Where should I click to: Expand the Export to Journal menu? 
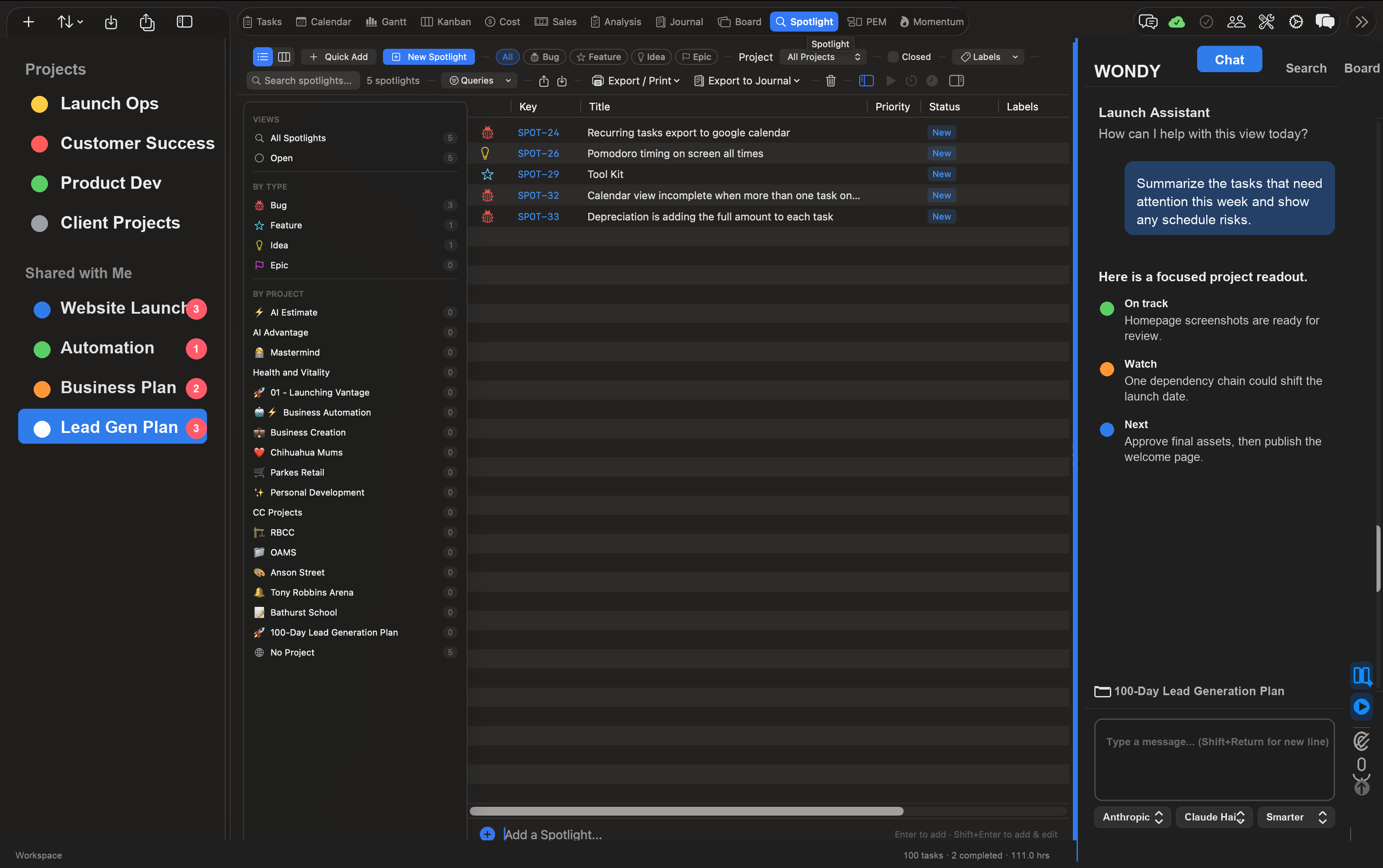(747, 81)
